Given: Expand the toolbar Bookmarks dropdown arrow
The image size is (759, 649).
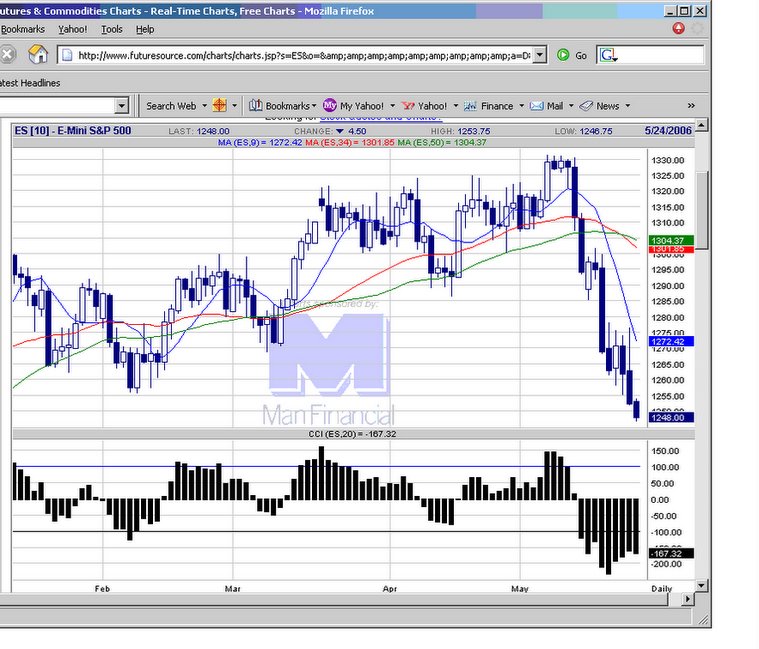Looking at the screenshot, I should pyautogui.click(x=314, y=106).
